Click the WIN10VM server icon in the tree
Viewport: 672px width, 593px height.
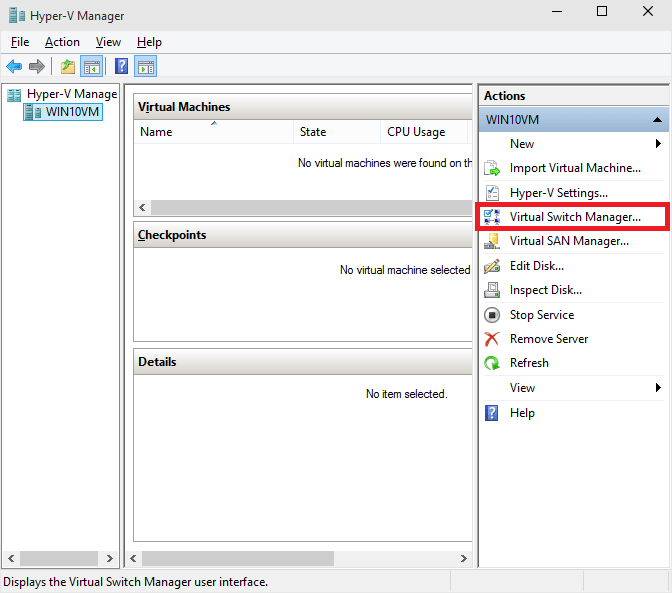click(x=33, y=112)
